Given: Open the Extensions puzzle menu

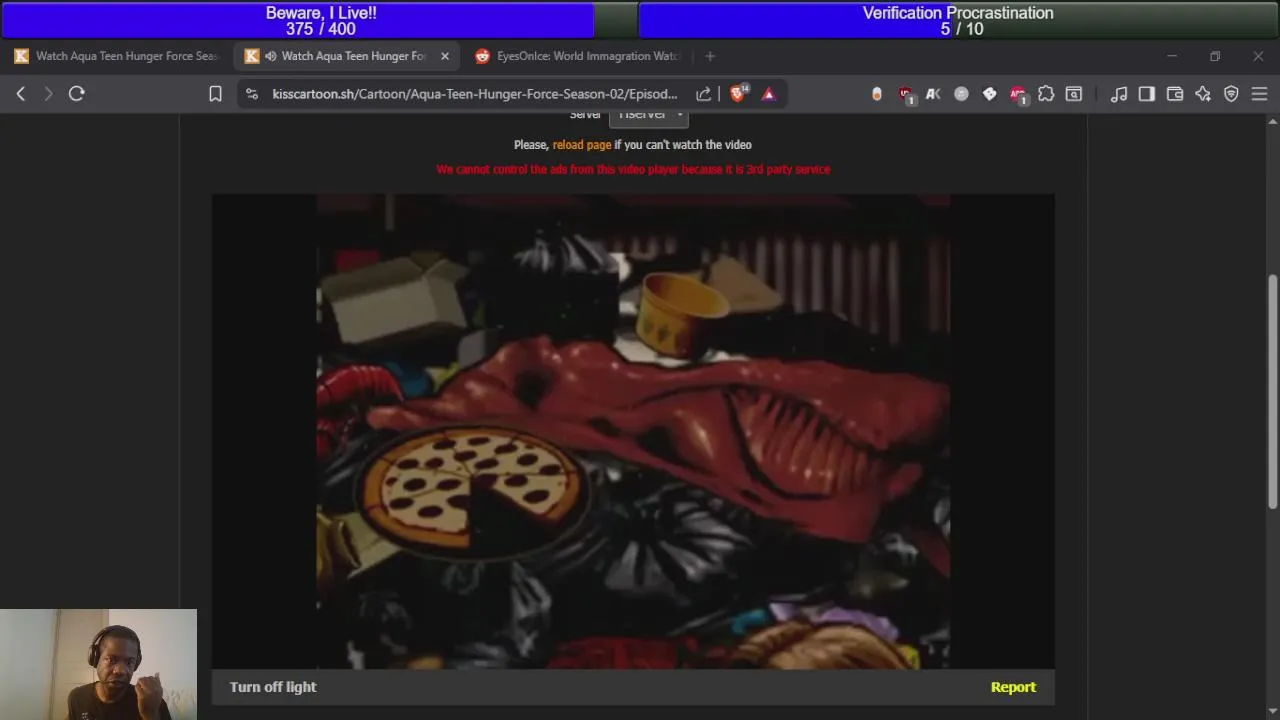Looking at the screenshot, I should (1046, 94).
